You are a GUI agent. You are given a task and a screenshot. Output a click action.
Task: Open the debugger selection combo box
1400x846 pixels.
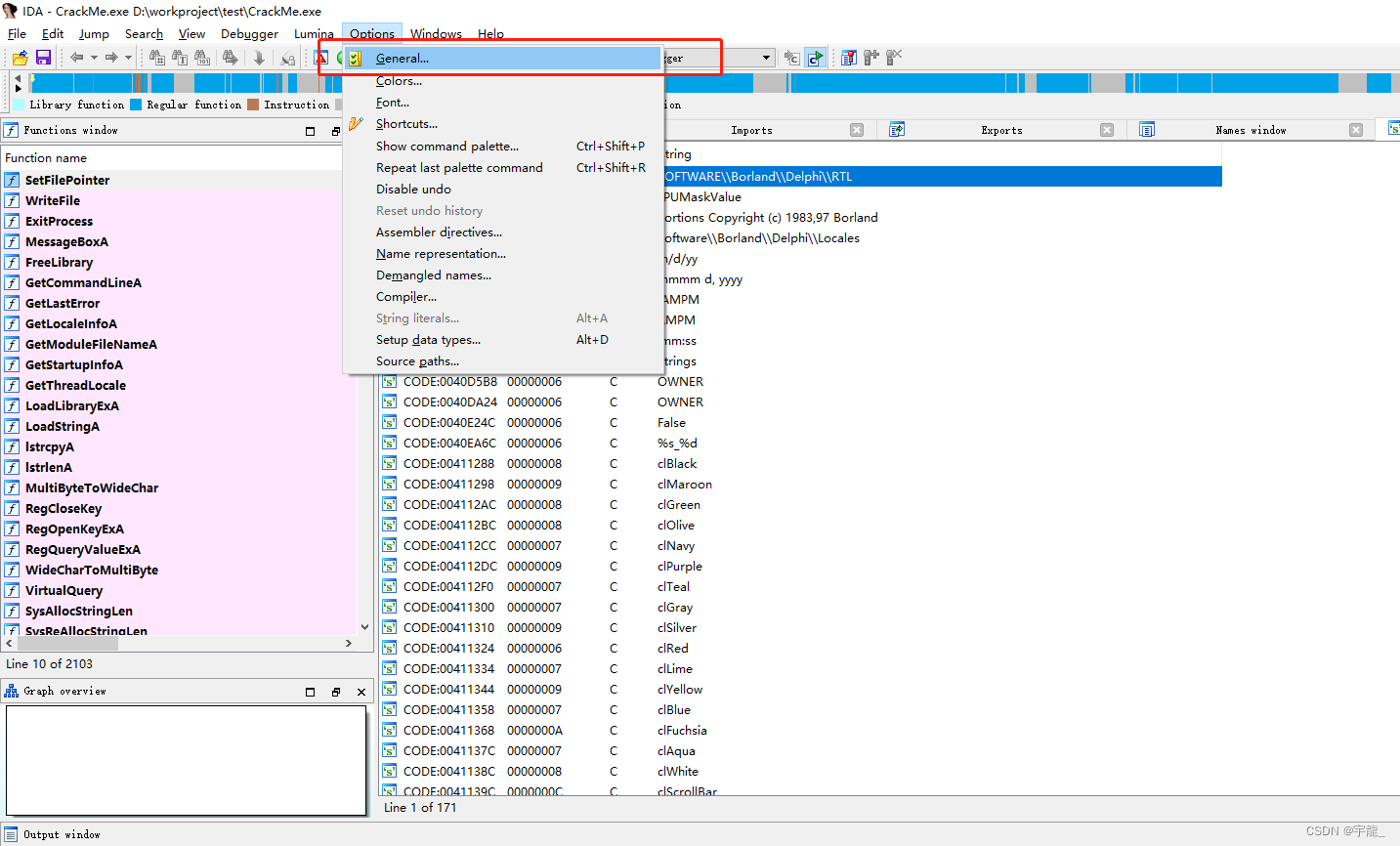click(x=720, y=58)
